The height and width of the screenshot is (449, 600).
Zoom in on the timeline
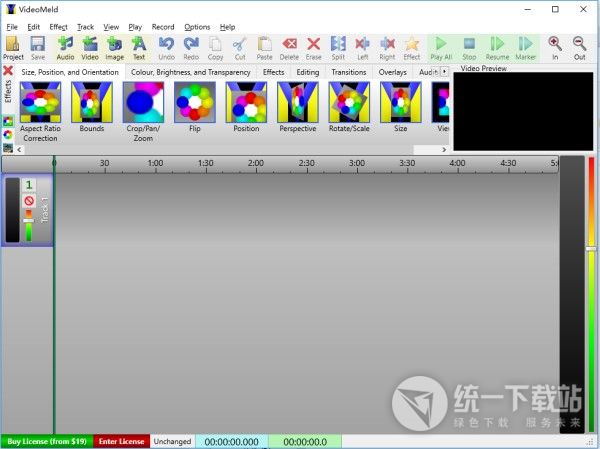pyautogui.click(x=554, y=47)
